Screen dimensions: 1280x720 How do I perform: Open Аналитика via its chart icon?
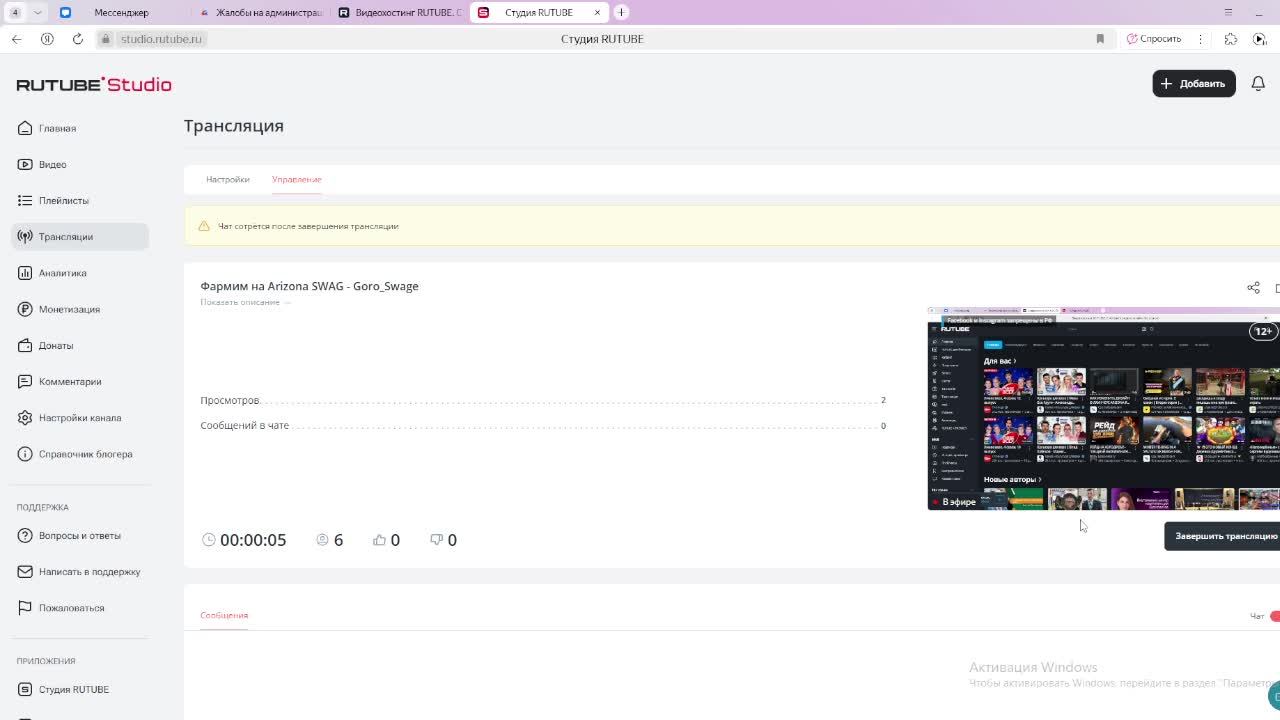(25, 273)
